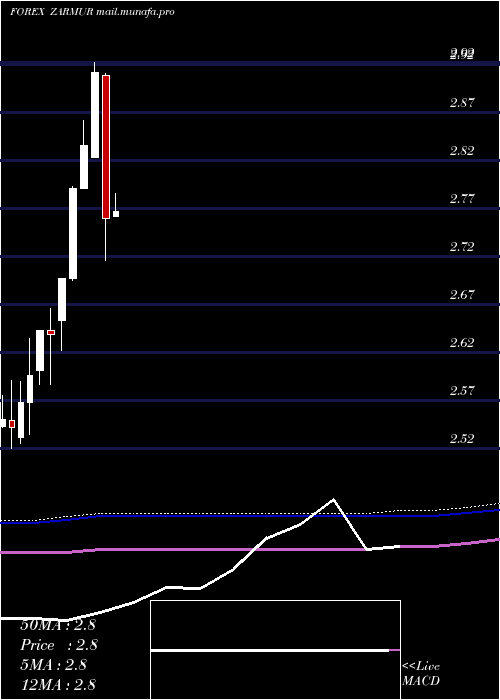This screenshot has width=500, height=700.
Task: Click the small last white candlestick near 2.77
Action: [116, 214]
